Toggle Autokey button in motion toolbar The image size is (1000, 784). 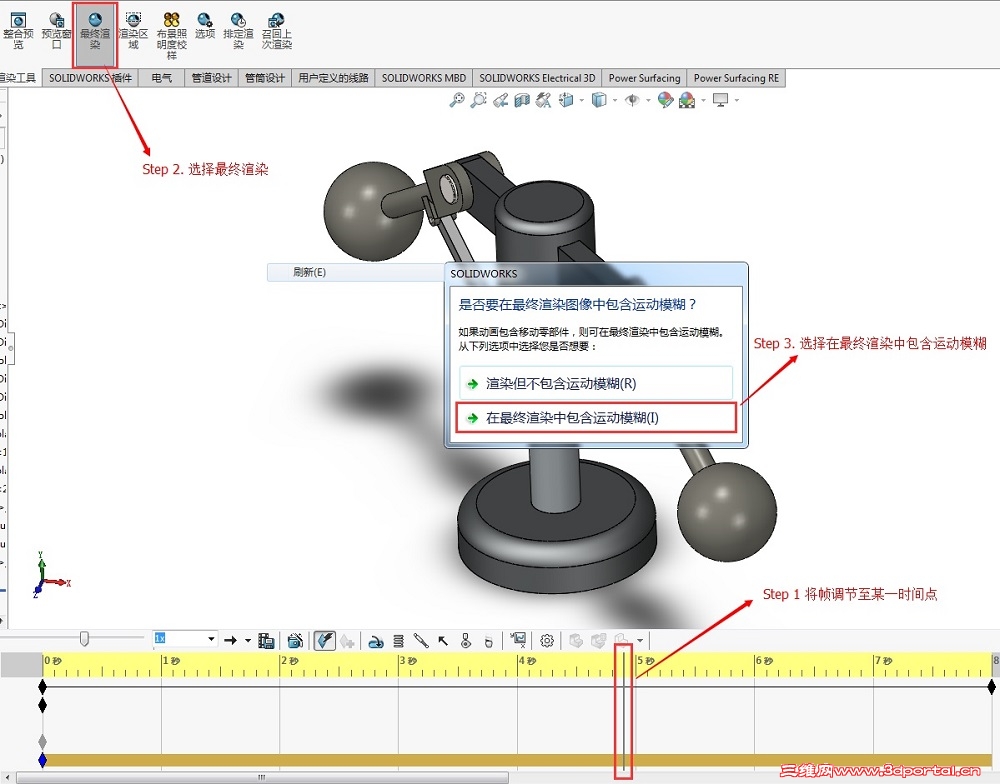[325, 640]
